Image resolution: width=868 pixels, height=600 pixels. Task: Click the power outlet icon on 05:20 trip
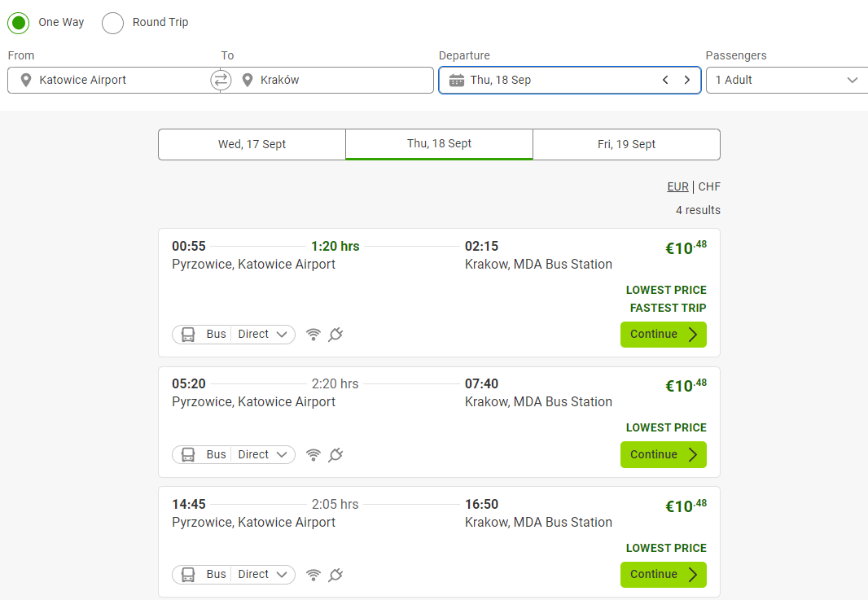(335, 455)
